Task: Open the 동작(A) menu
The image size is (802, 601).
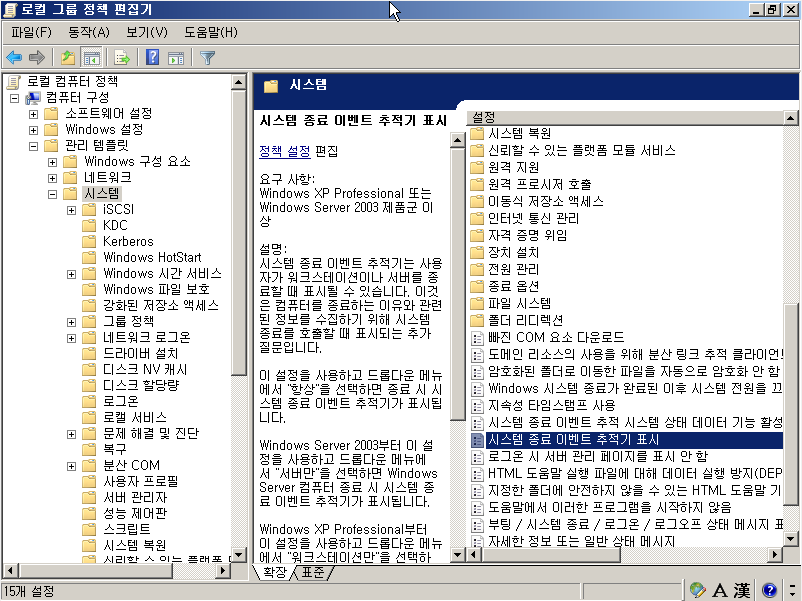Action: (x=89, y=32)
